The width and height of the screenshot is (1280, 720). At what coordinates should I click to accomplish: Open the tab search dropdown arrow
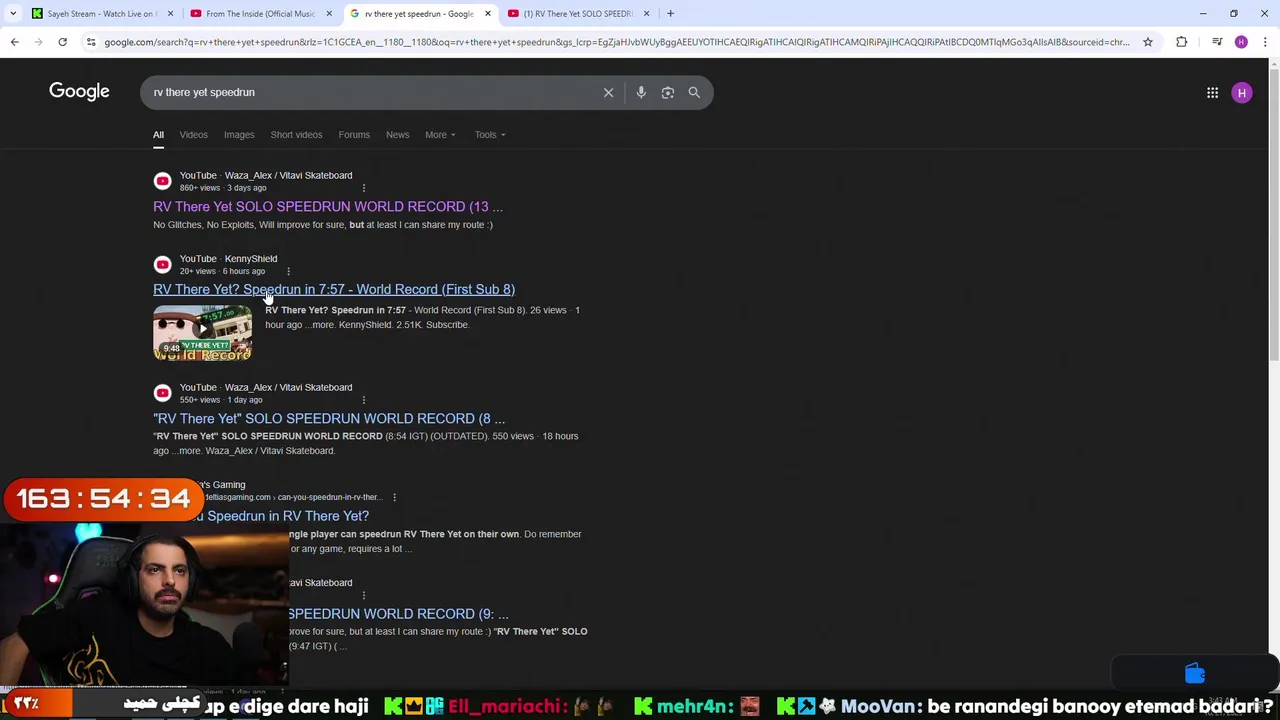point(11,13)
